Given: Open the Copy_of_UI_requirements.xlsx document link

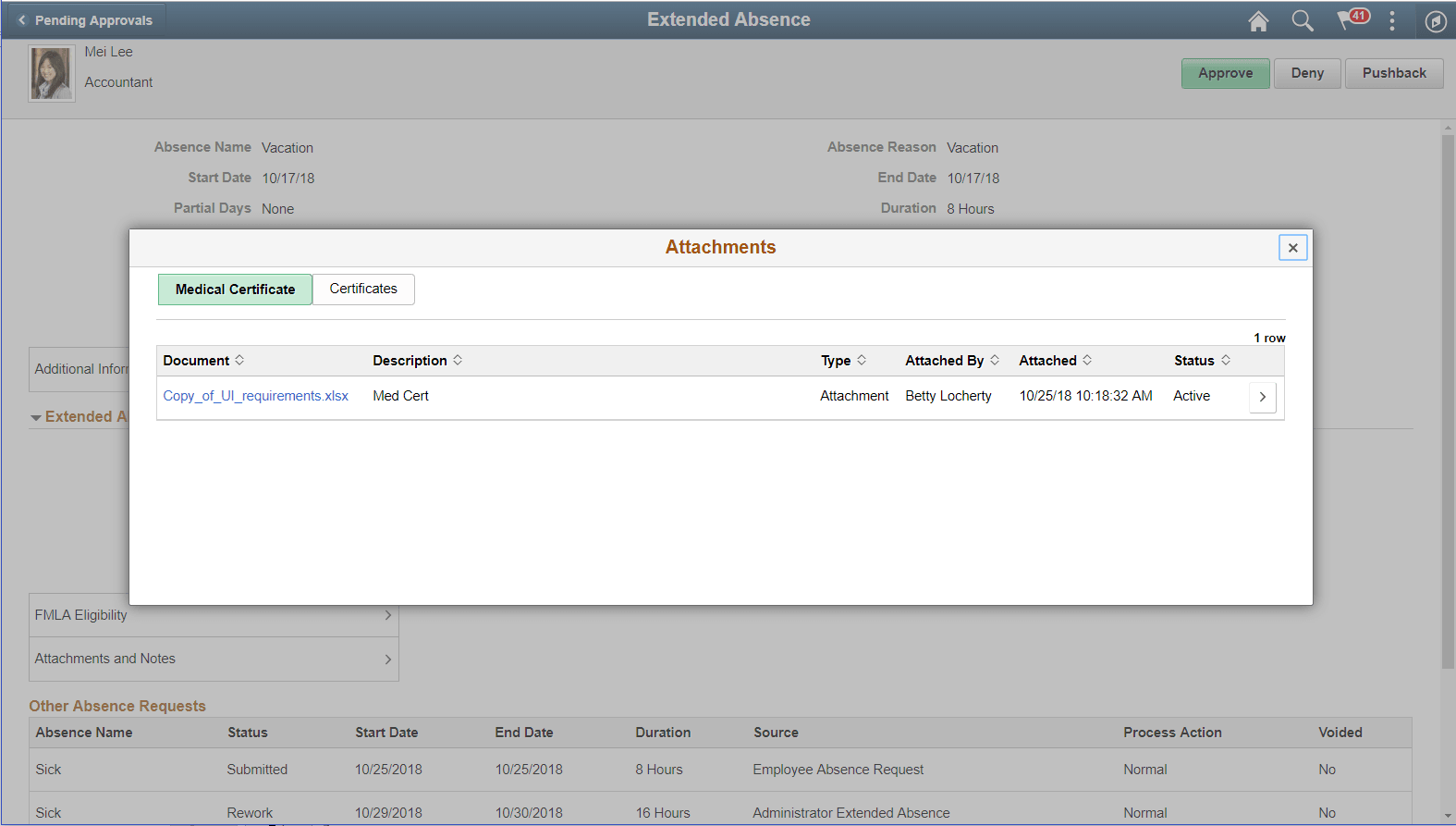Looking at the screenshot, I should point(256,396).
